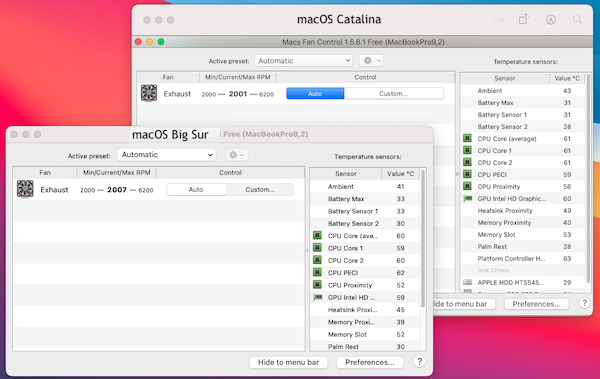Switch to Custom... fan control in Big Sur window
Image resolution: width=600 pixels, height=379 pixels.
(260, 190)
